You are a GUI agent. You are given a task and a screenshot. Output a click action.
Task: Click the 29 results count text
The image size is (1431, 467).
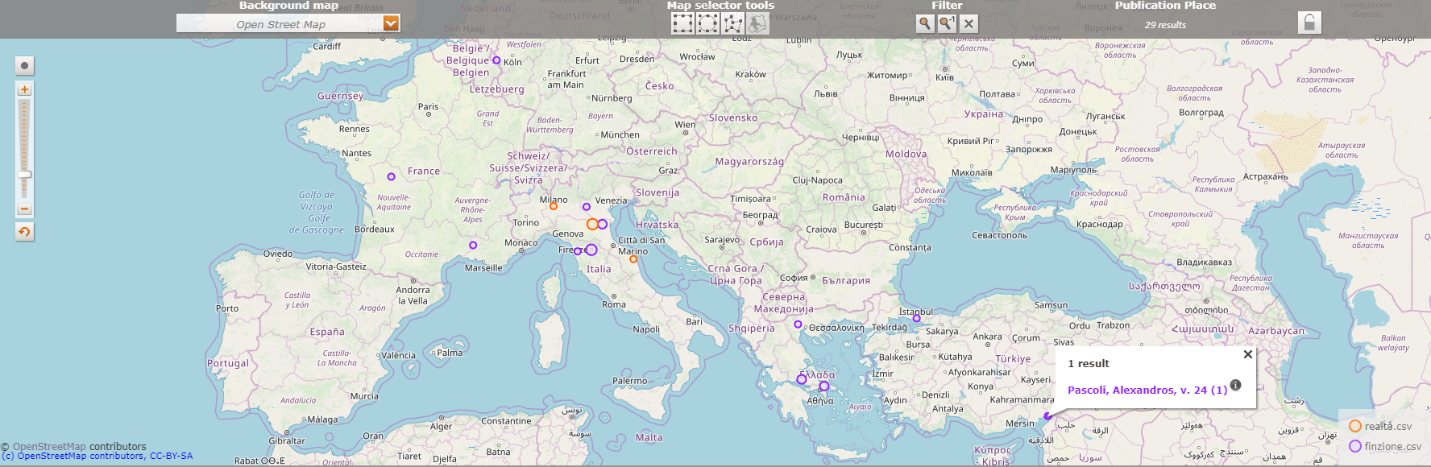pyautogui.click(x=1165, y=24)
